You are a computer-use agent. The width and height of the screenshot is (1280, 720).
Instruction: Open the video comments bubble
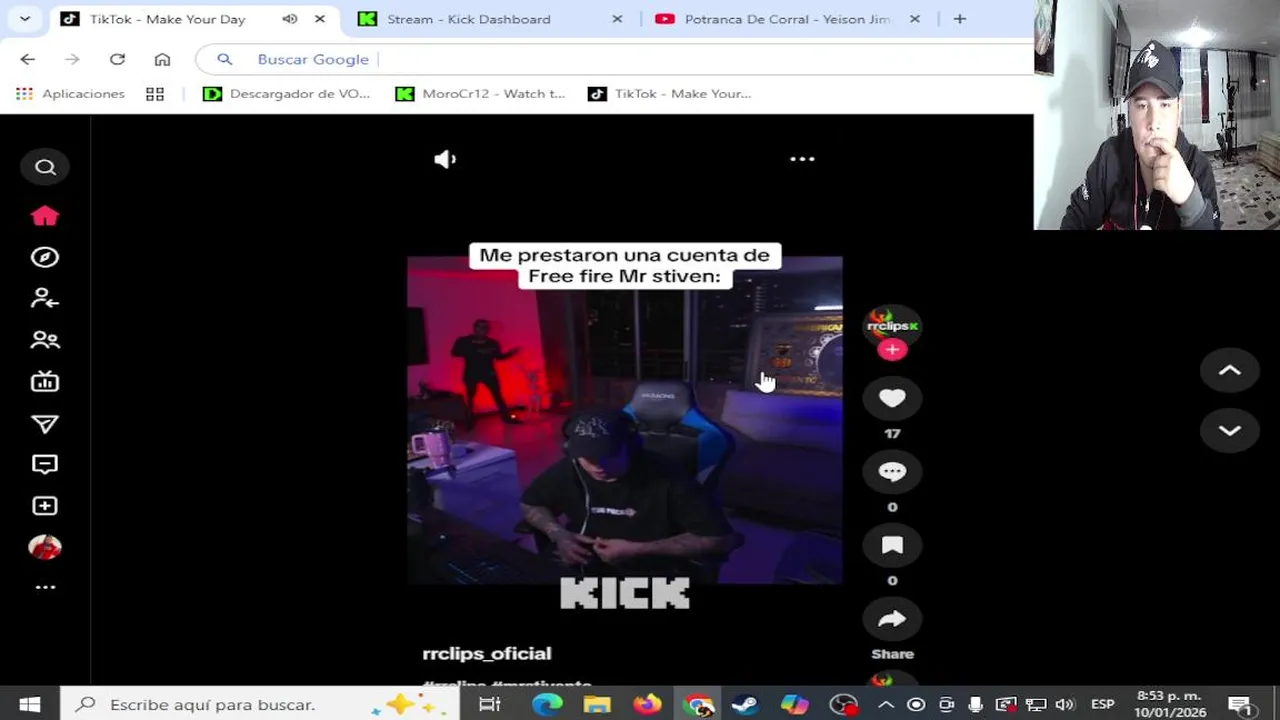[892, 472]
